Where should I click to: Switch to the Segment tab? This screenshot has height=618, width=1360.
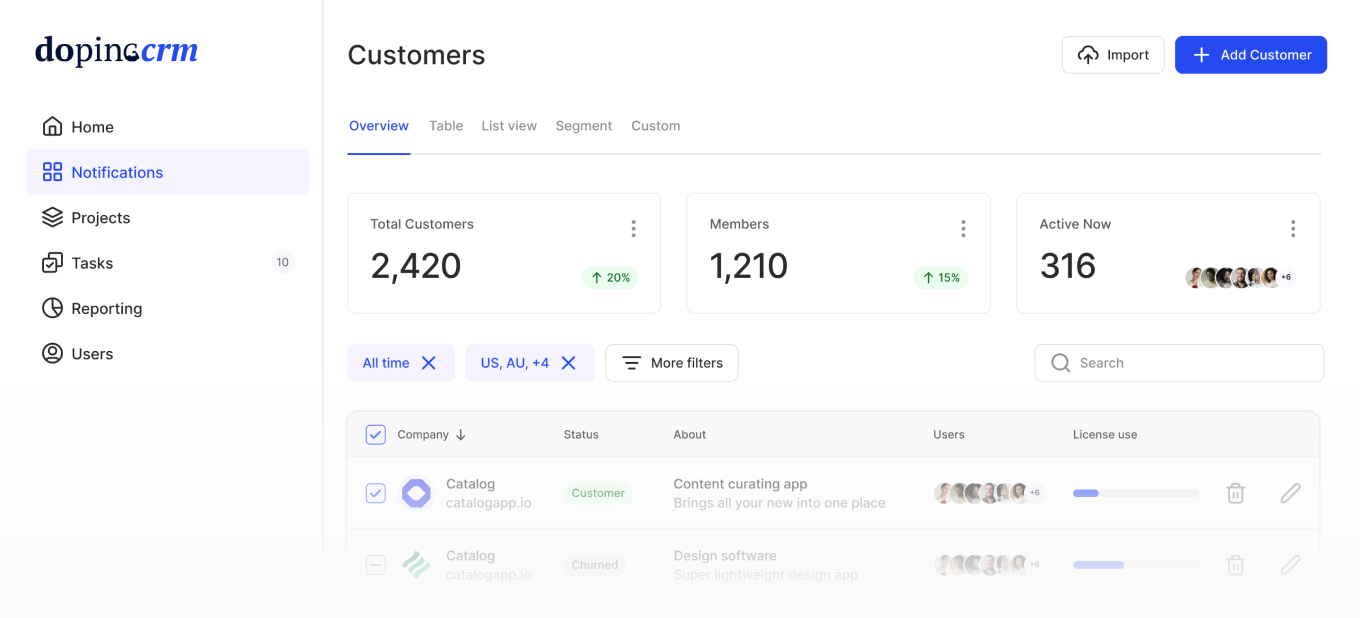pyautogui.click(x=584, y=126)
